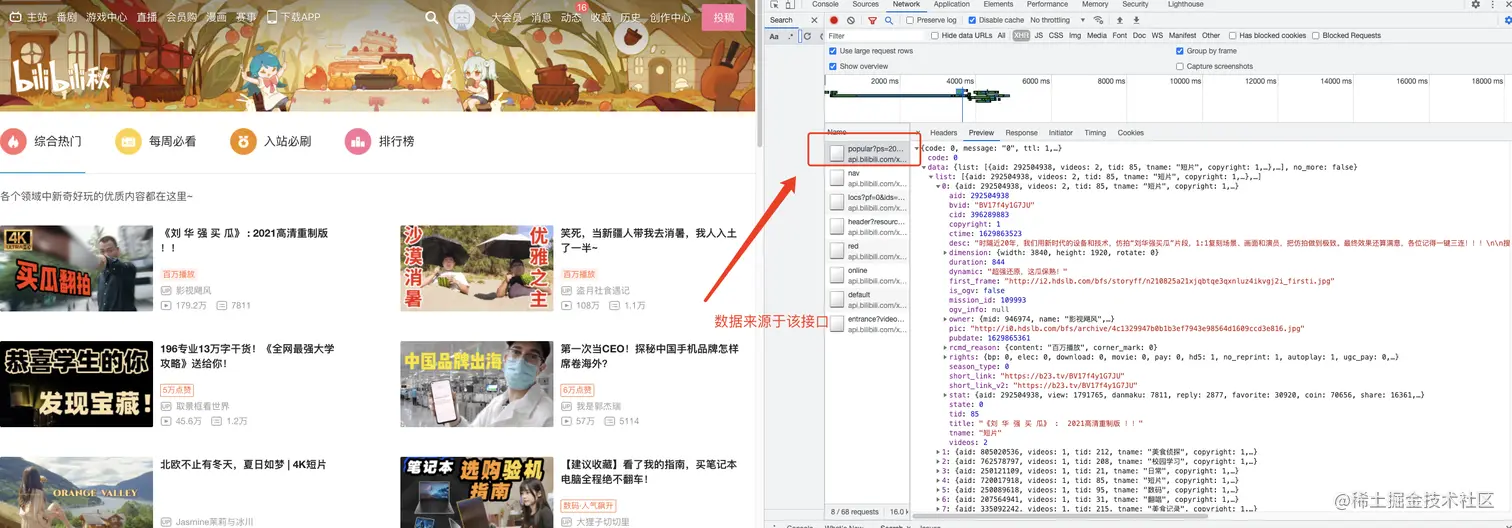Open DevTools settings gear at top right
Viewport: 1512px width, 528px height.
pyautogui.click(x=1475, y=4)
